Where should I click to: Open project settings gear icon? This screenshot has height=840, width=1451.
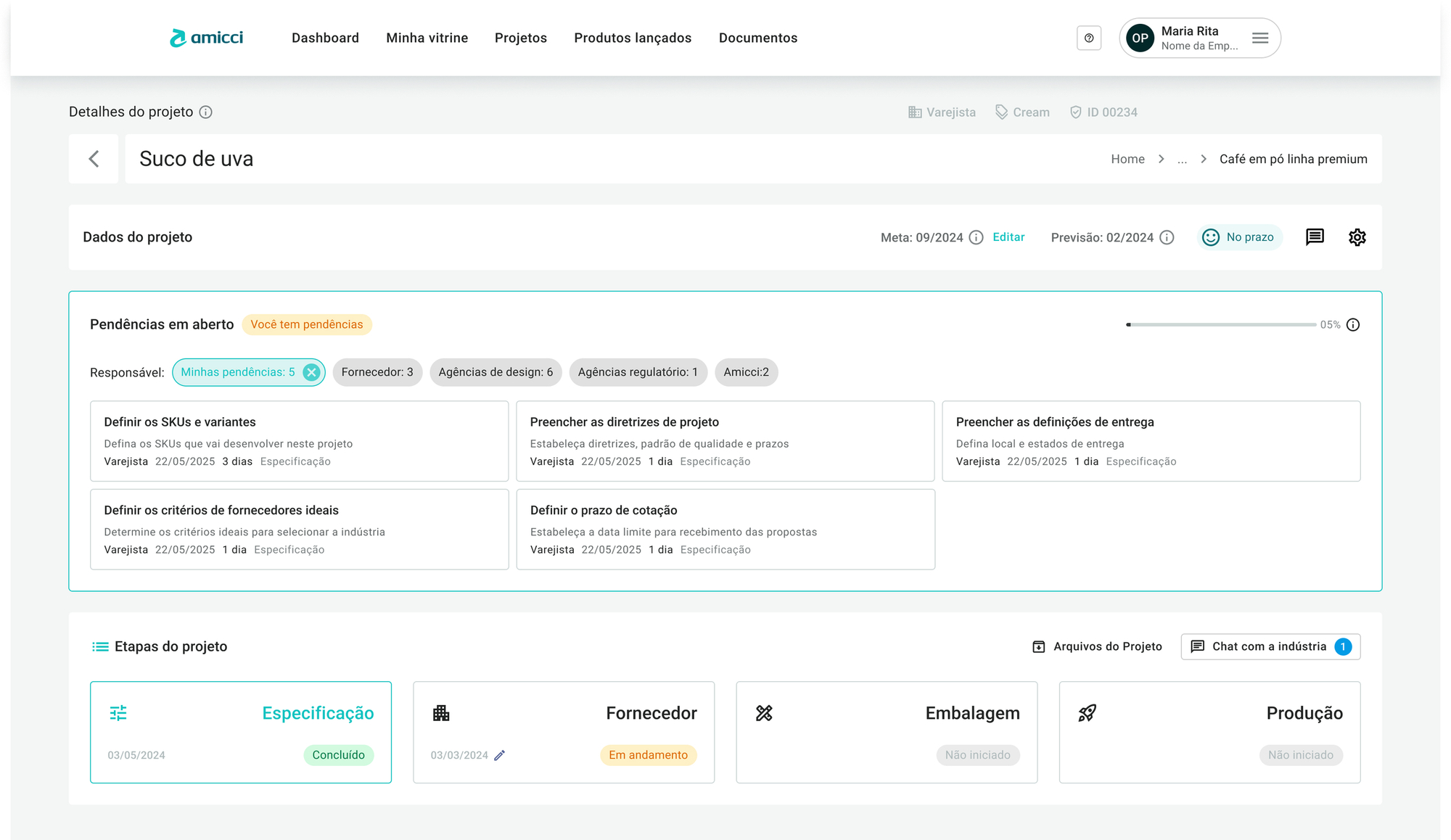[x=1357, y=237]
